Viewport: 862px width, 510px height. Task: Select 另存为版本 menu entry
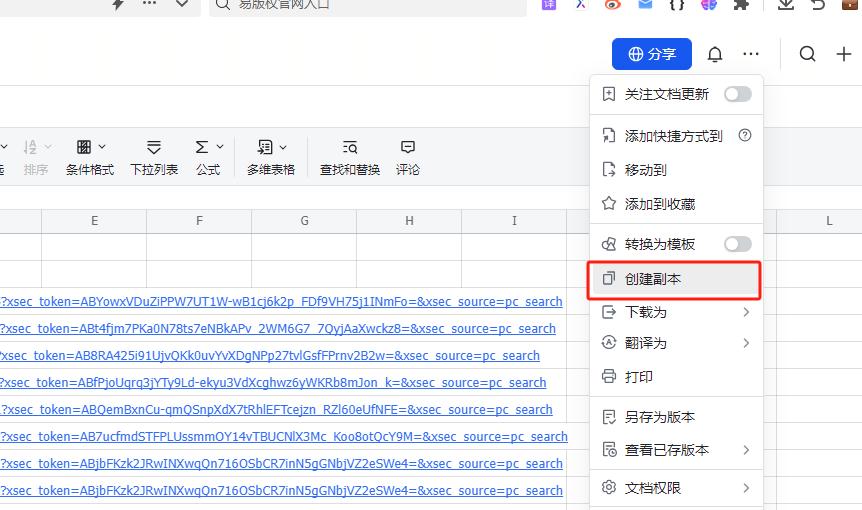[x=676, y=417]
